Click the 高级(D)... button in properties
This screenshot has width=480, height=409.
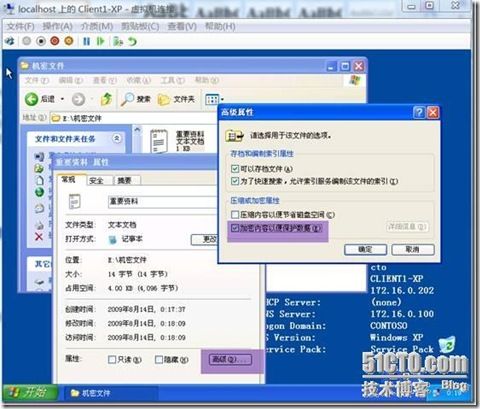[230, 359]
